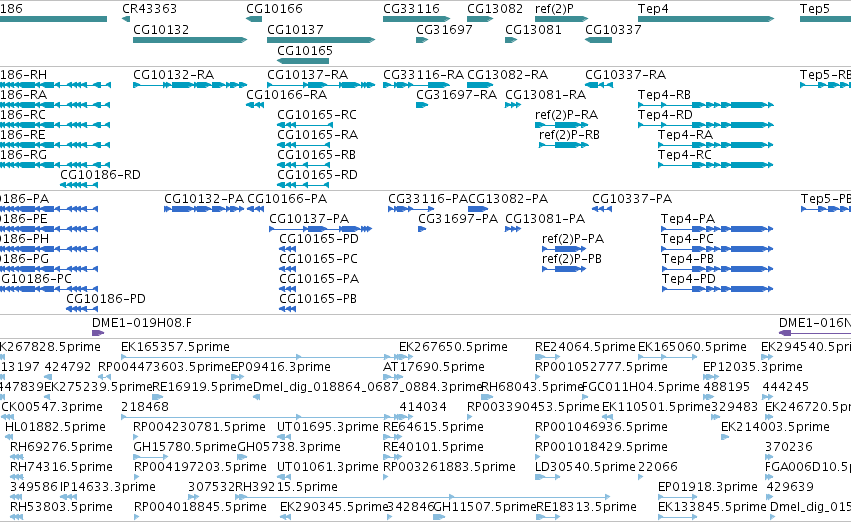Click the CR43363 gene label
This screenshot has width=851, height=522.
149,9
